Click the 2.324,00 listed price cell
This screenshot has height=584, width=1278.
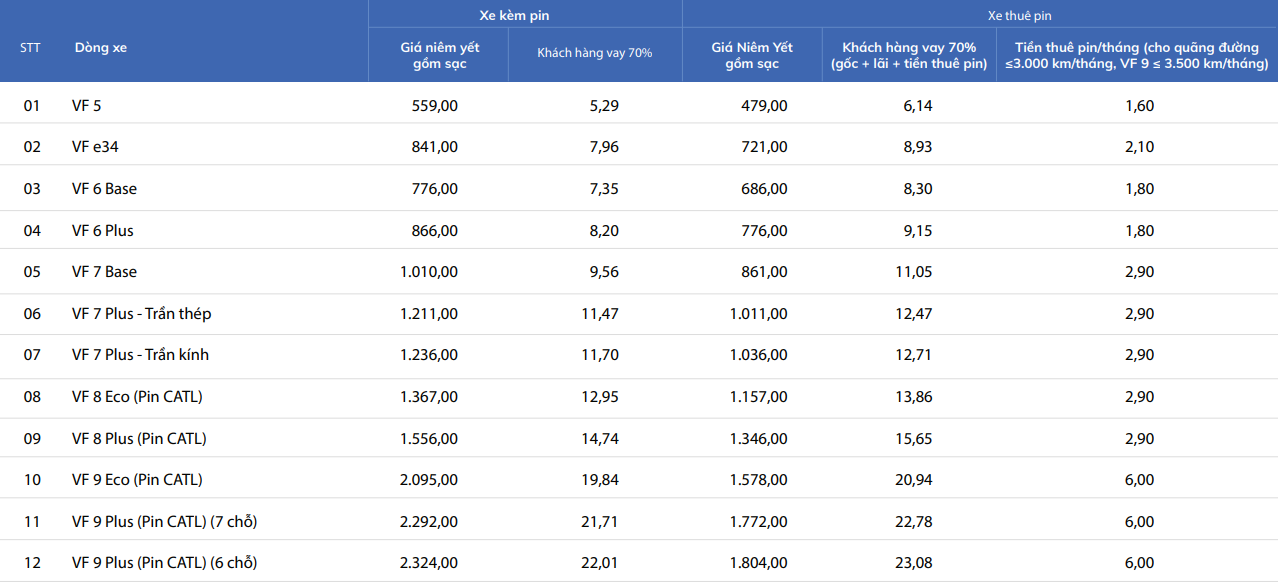pyautogui.click(x=429, y=563)
